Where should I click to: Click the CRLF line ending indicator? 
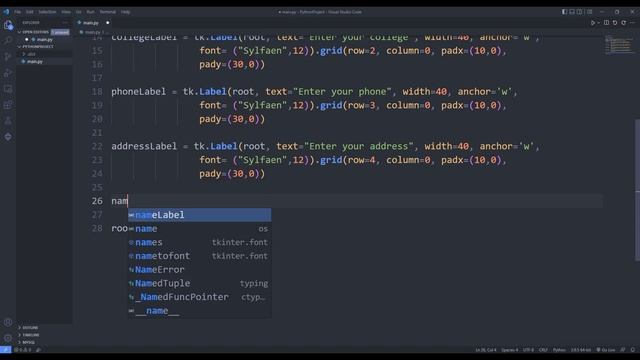point(543,350)
